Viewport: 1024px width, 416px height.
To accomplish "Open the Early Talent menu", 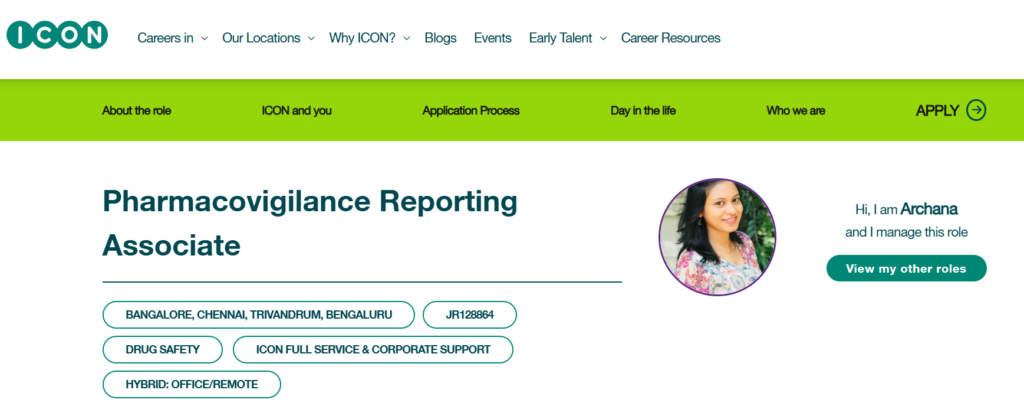I will point(560,38).
